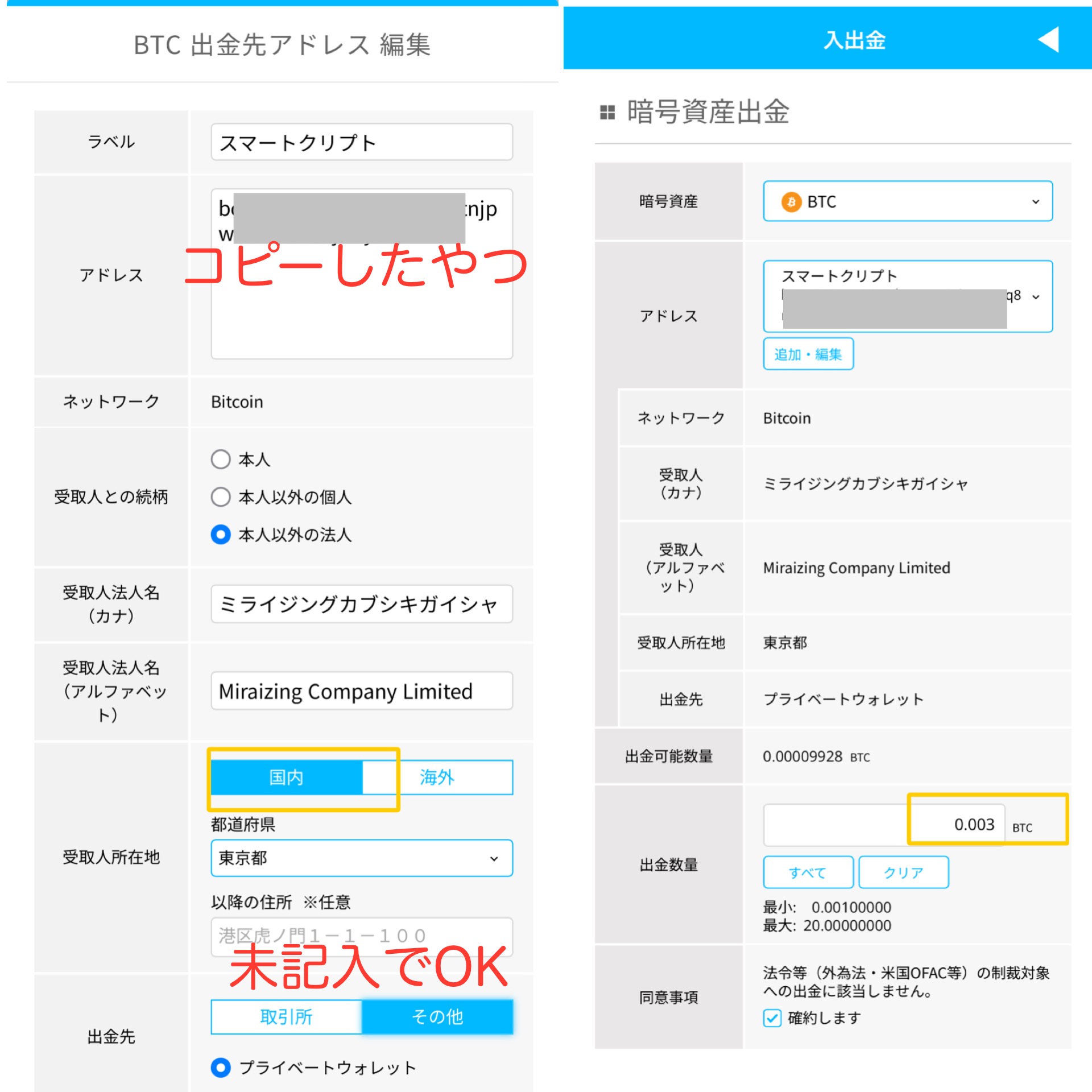Screen dimensions: 1092x1092
Task: Open the BTC 暗号資産 dropdown
Action: (908, 201)
